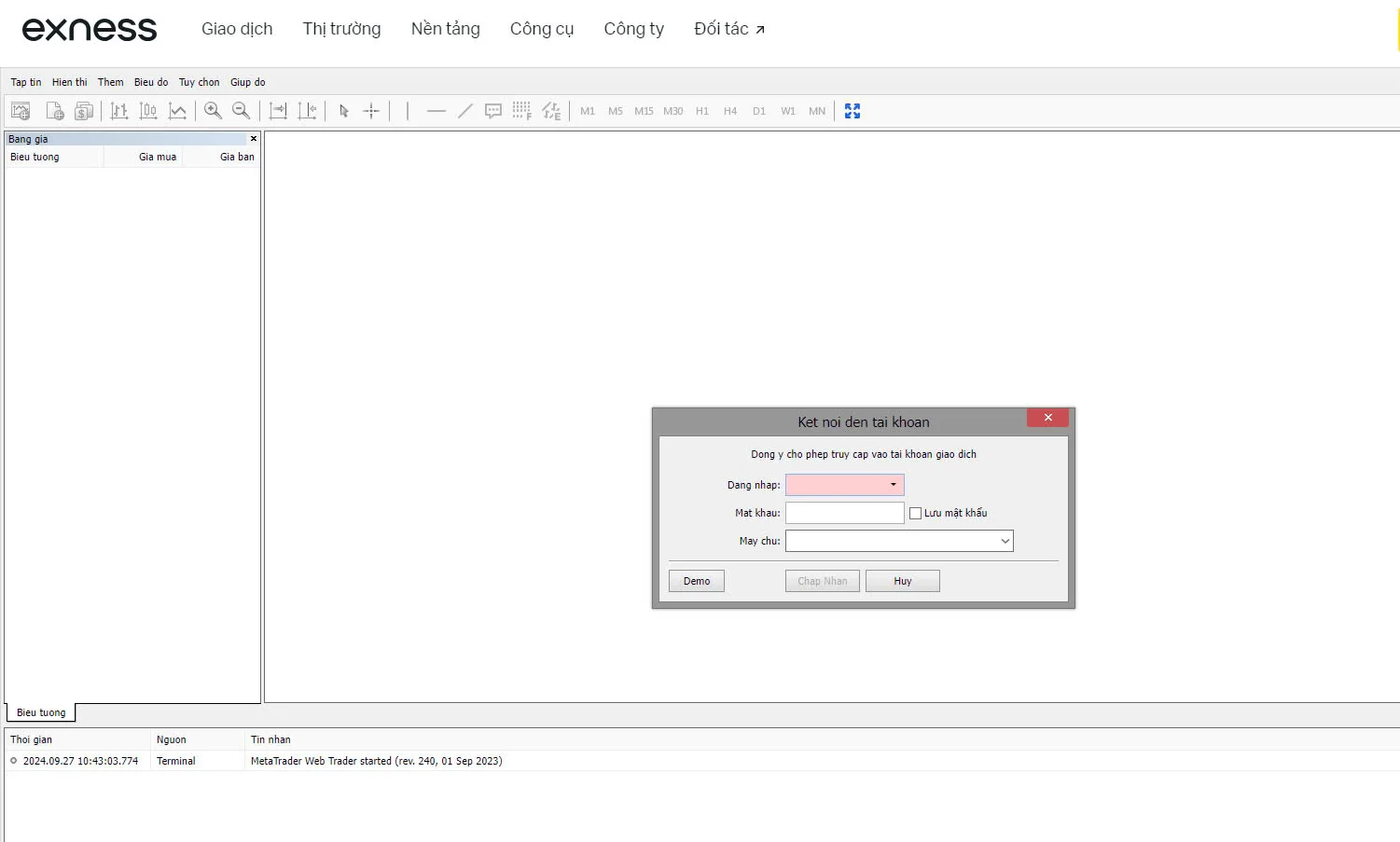
Task: Toggle fullscreen mode icon
Action: pyautogui.click(x=852, y=111)
